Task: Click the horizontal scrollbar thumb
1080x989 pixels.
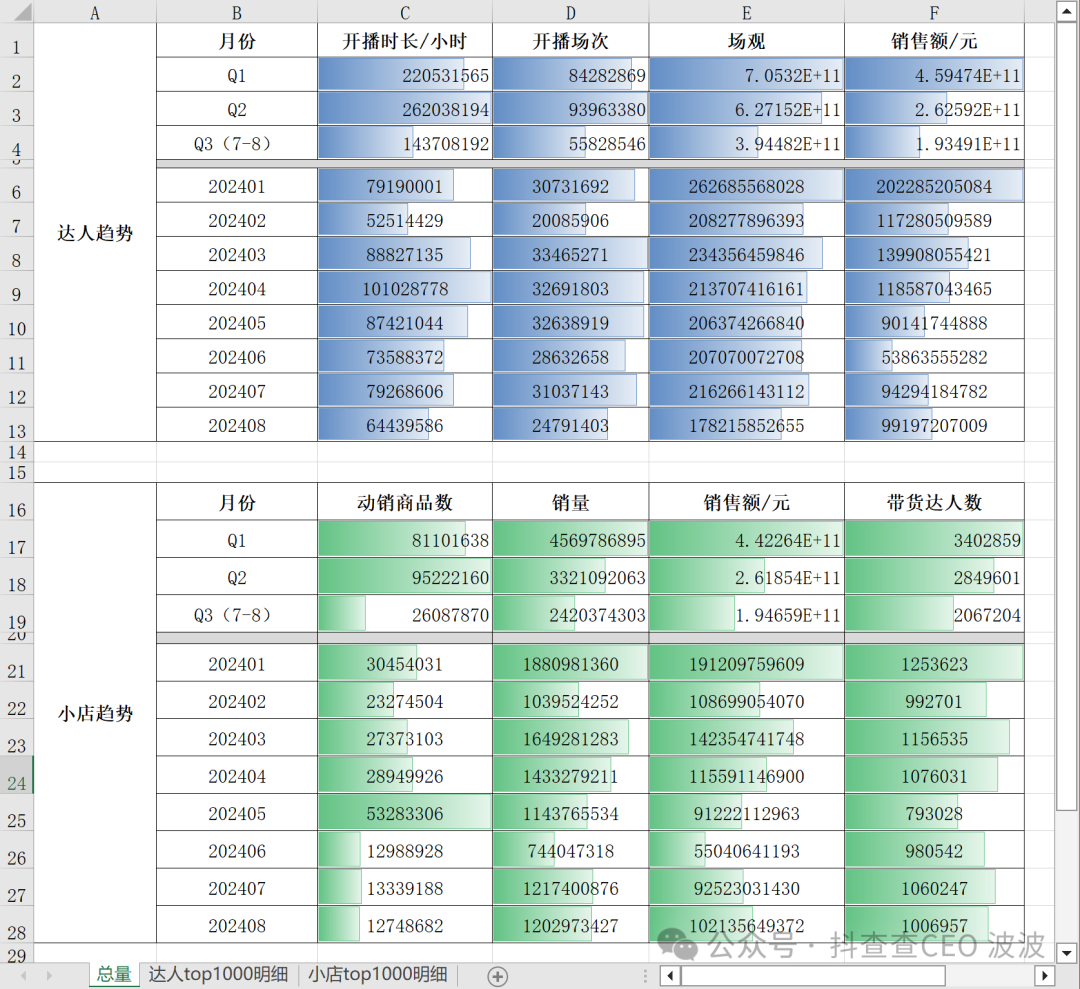Action: pyautogui.click(x=813, y=975)
